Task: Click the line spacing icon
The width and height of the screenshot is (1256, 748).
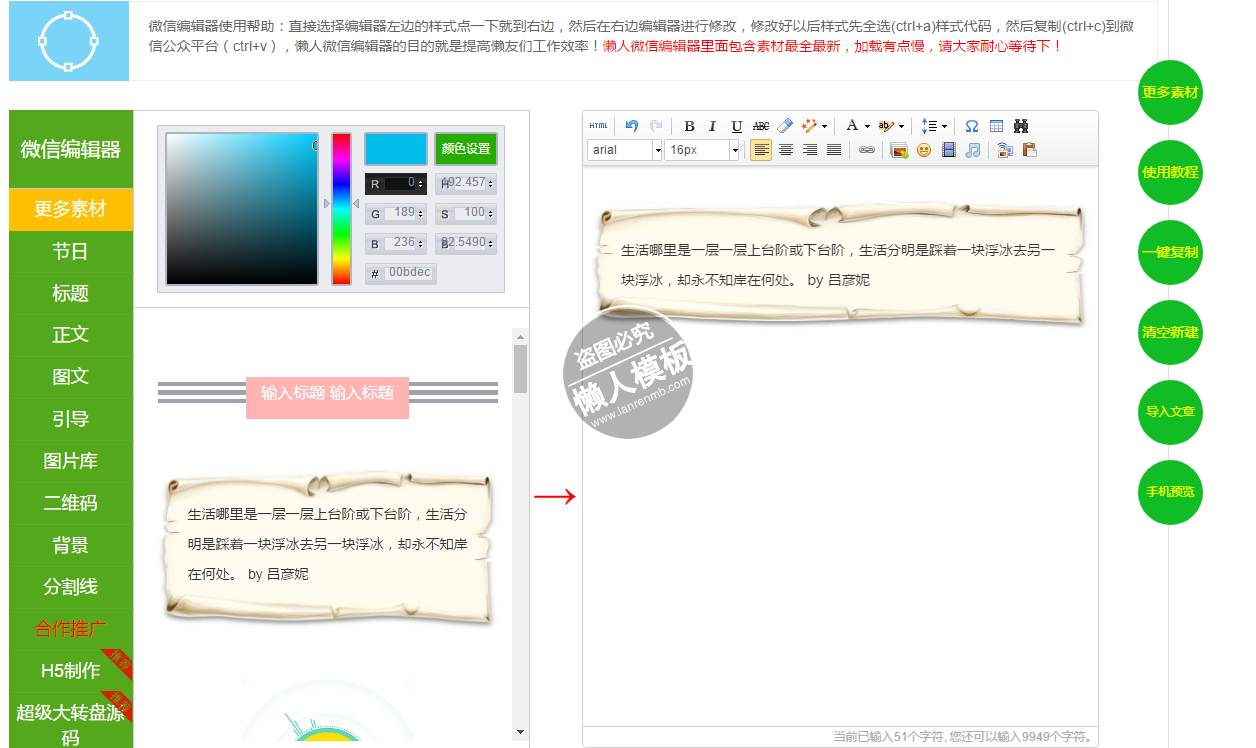Action: [929, 126]
